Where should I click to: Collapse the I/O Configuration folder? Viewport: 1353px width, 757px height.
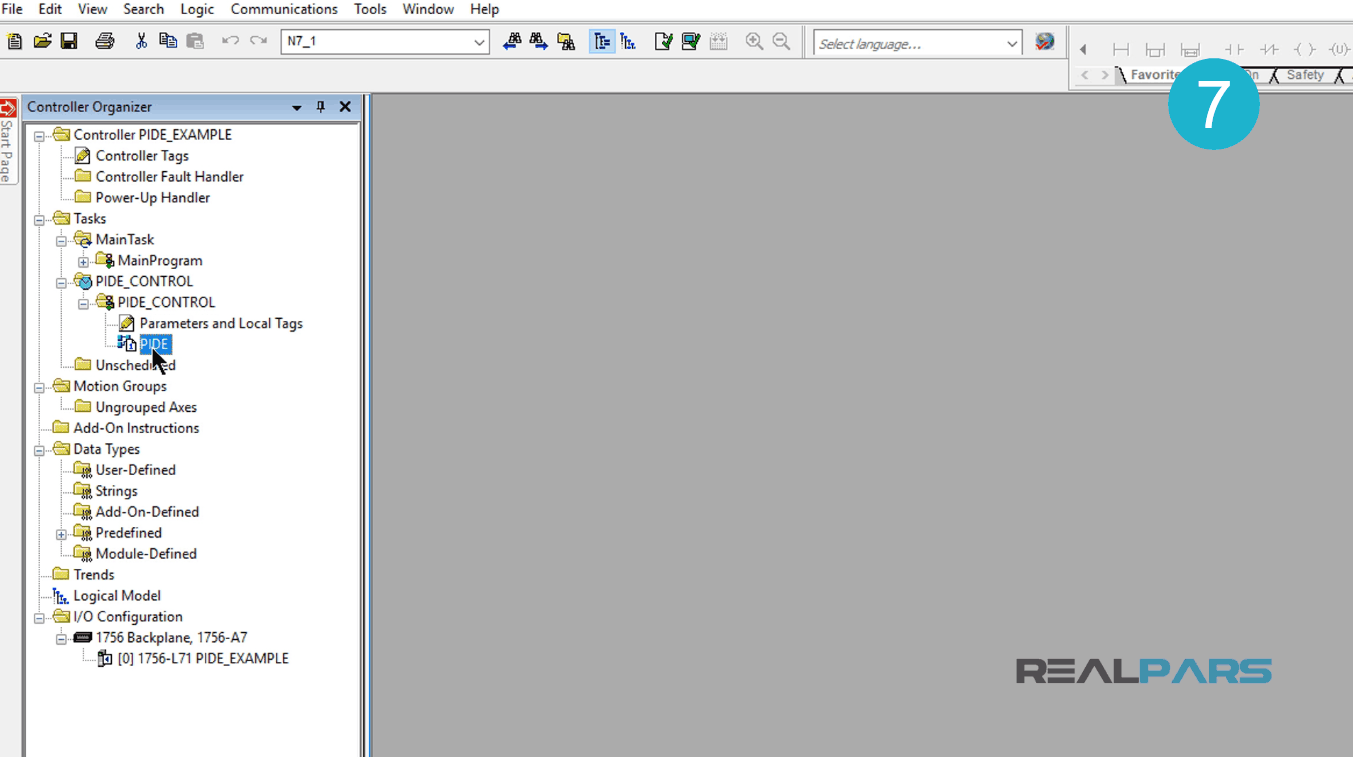39,617
